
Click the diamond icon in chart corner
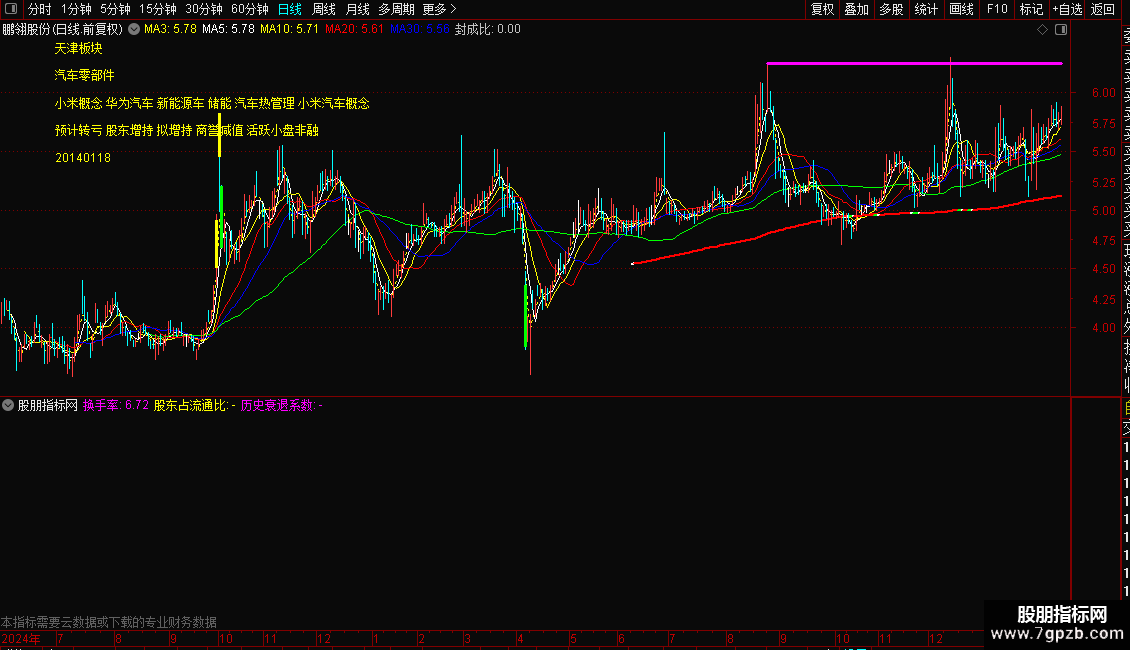[1042, 30]
